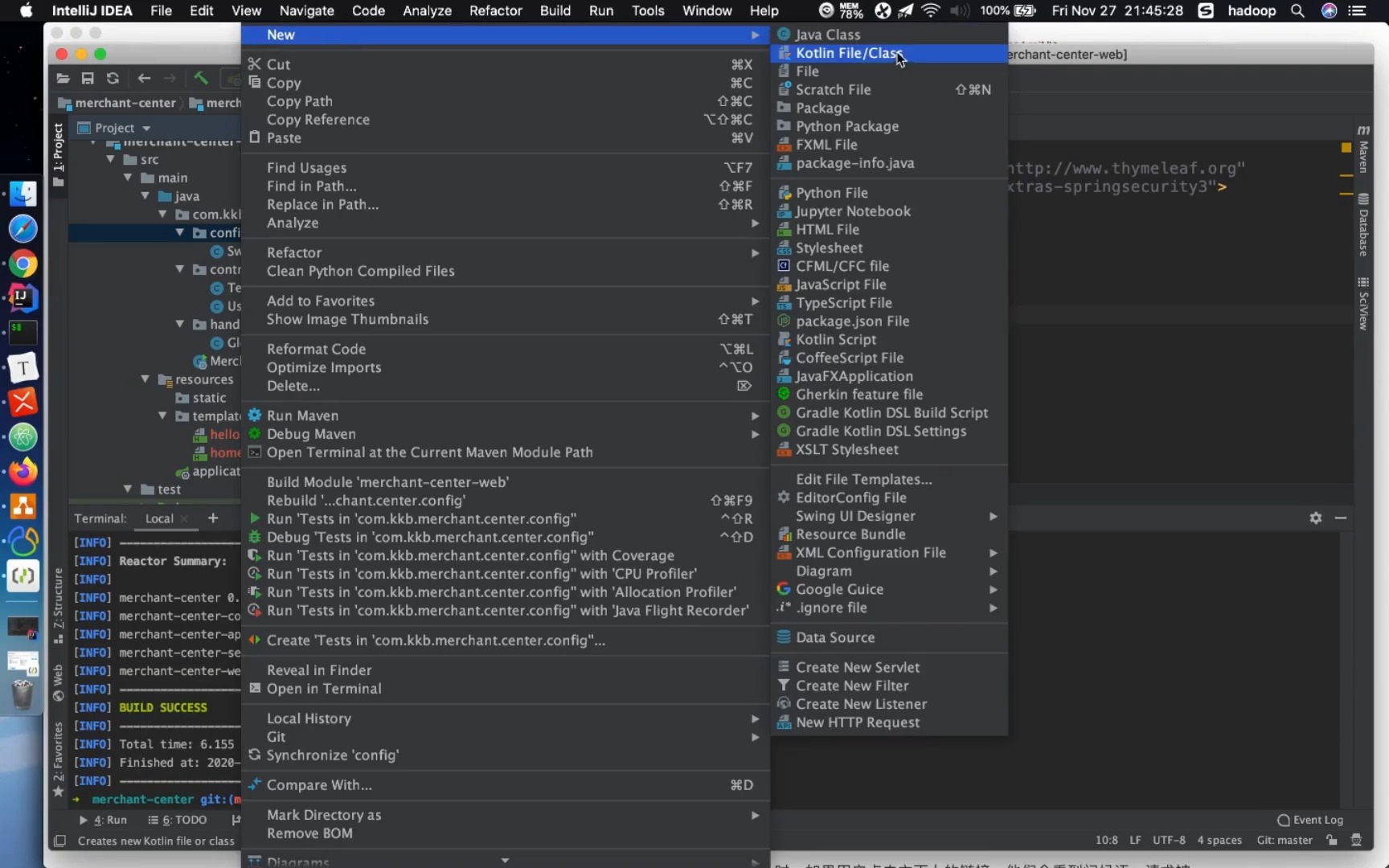Select Reveal in Finder

[x=505, y=670]
